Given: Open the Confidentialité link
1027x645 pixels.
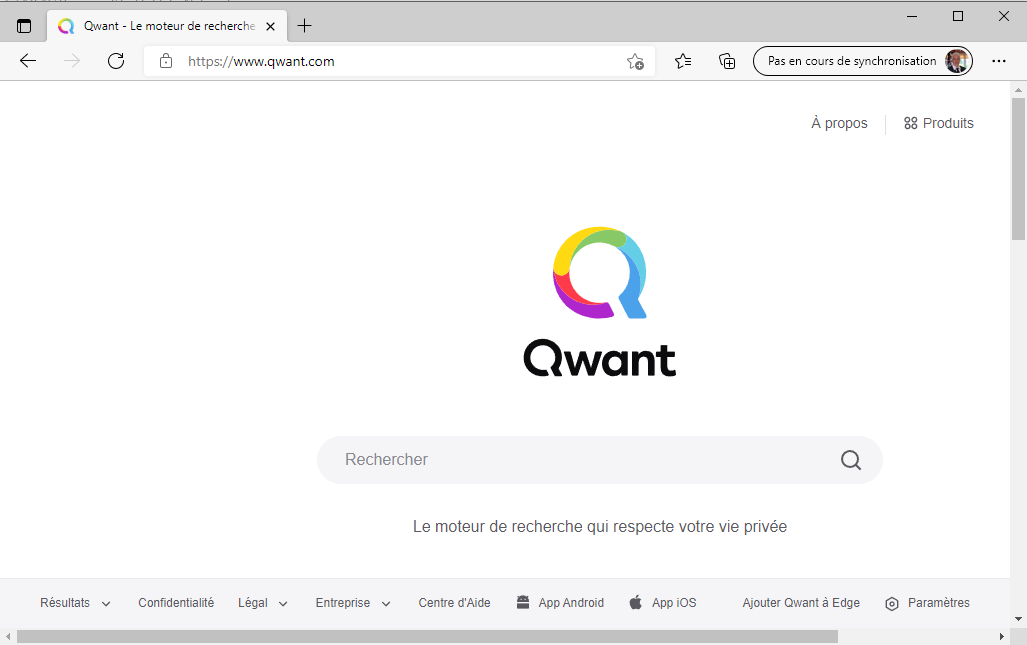Looking at the screenshot, I should pyautogui.click(x=176, y=602).
